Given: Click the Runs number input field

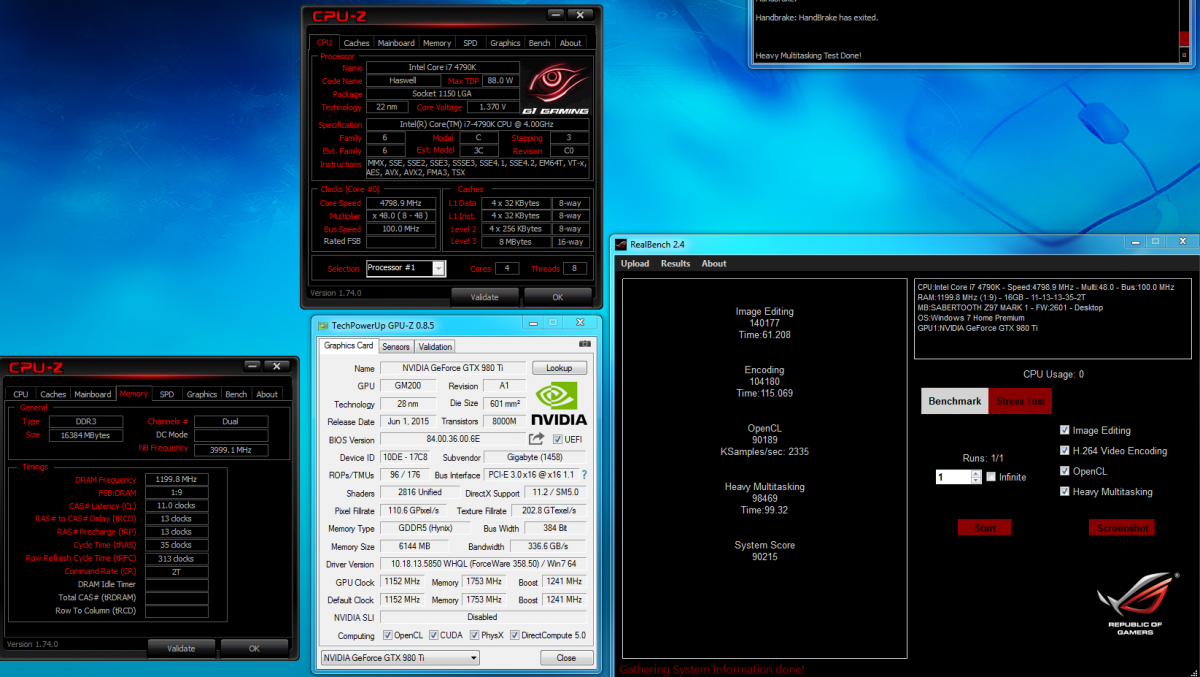Looking at the screenshot, I should coord(953,477).
